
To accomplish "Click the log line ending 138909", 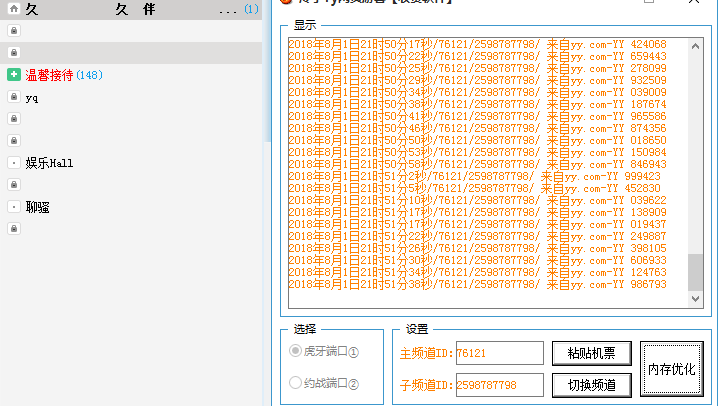I will 478,212.
